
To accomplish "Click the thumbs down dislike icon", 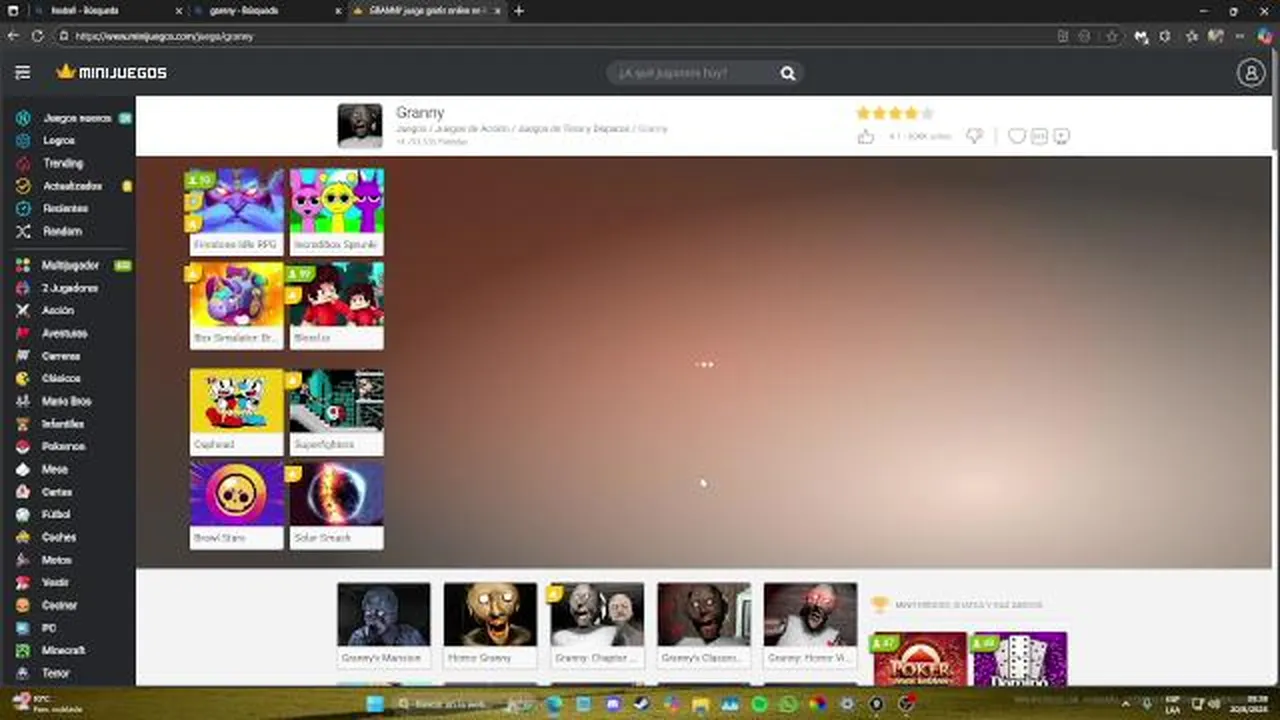I will coord(974,136).
